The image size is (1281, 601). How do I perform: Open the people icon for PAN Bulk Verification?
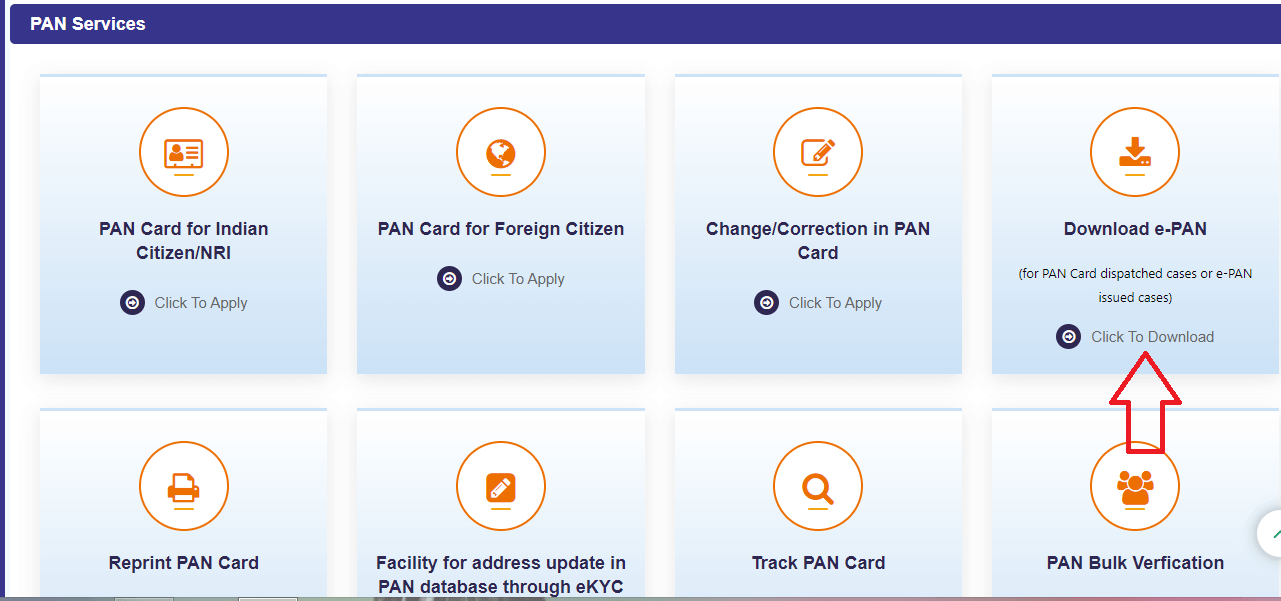click(x=1134, y=486)
